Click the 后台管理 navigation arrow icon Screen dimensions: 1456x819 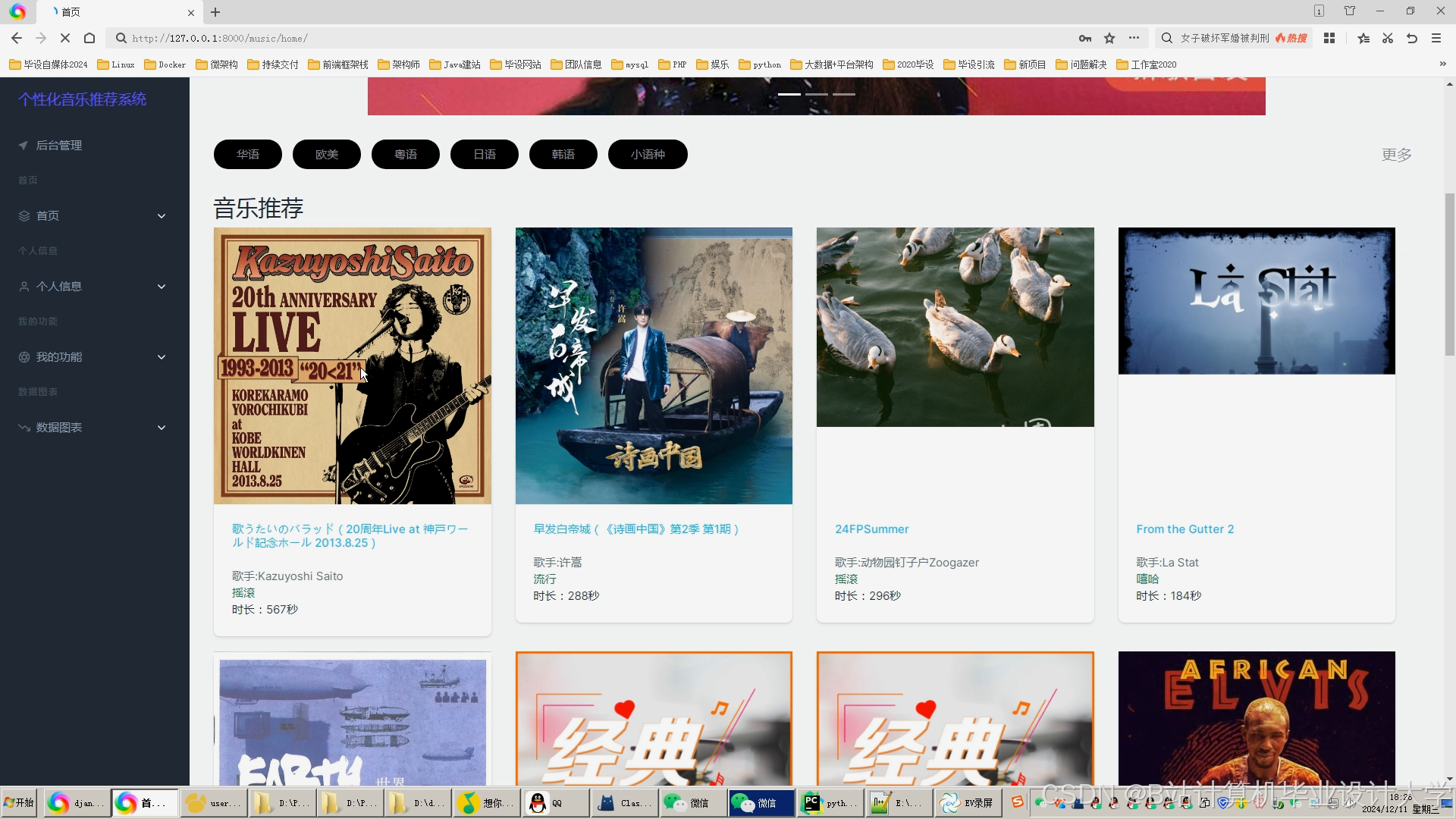click(24, 145)
